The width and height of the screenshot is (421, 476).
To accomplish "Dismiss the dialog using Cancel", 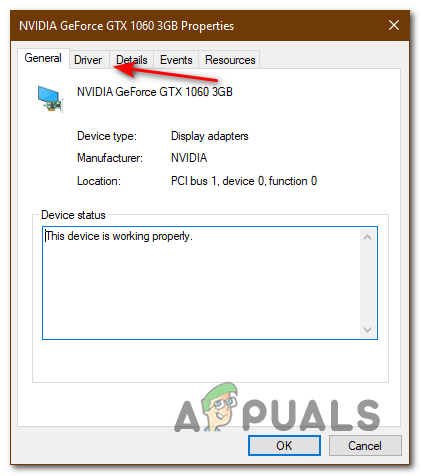I will coord(365,445).
